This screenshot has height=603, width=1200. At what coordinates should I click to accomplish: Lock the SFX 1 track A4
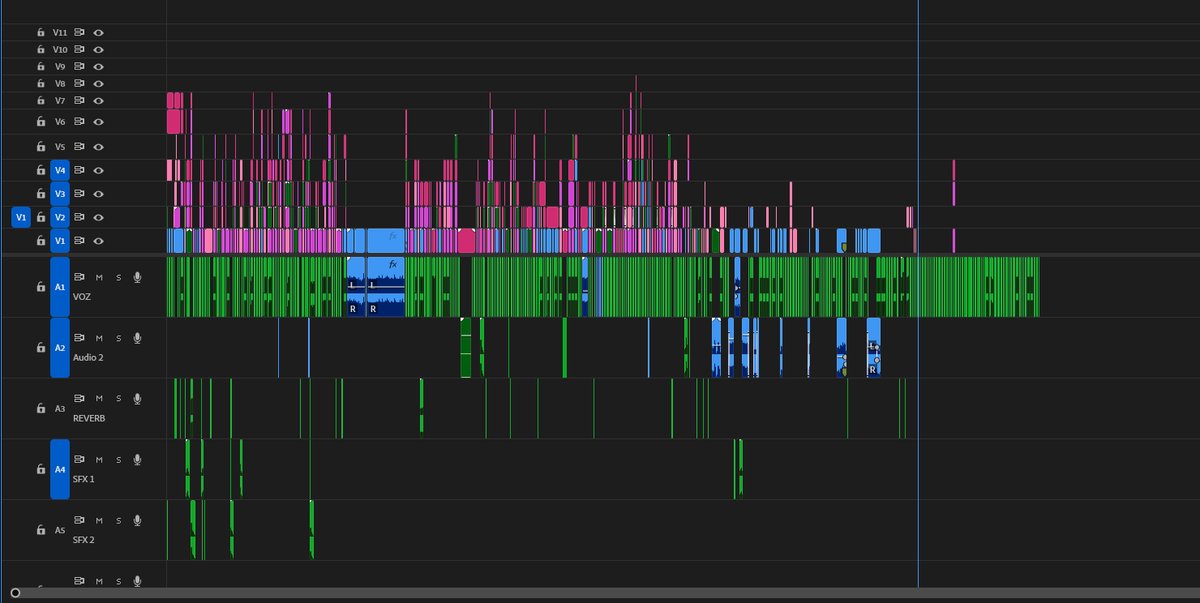41,469
